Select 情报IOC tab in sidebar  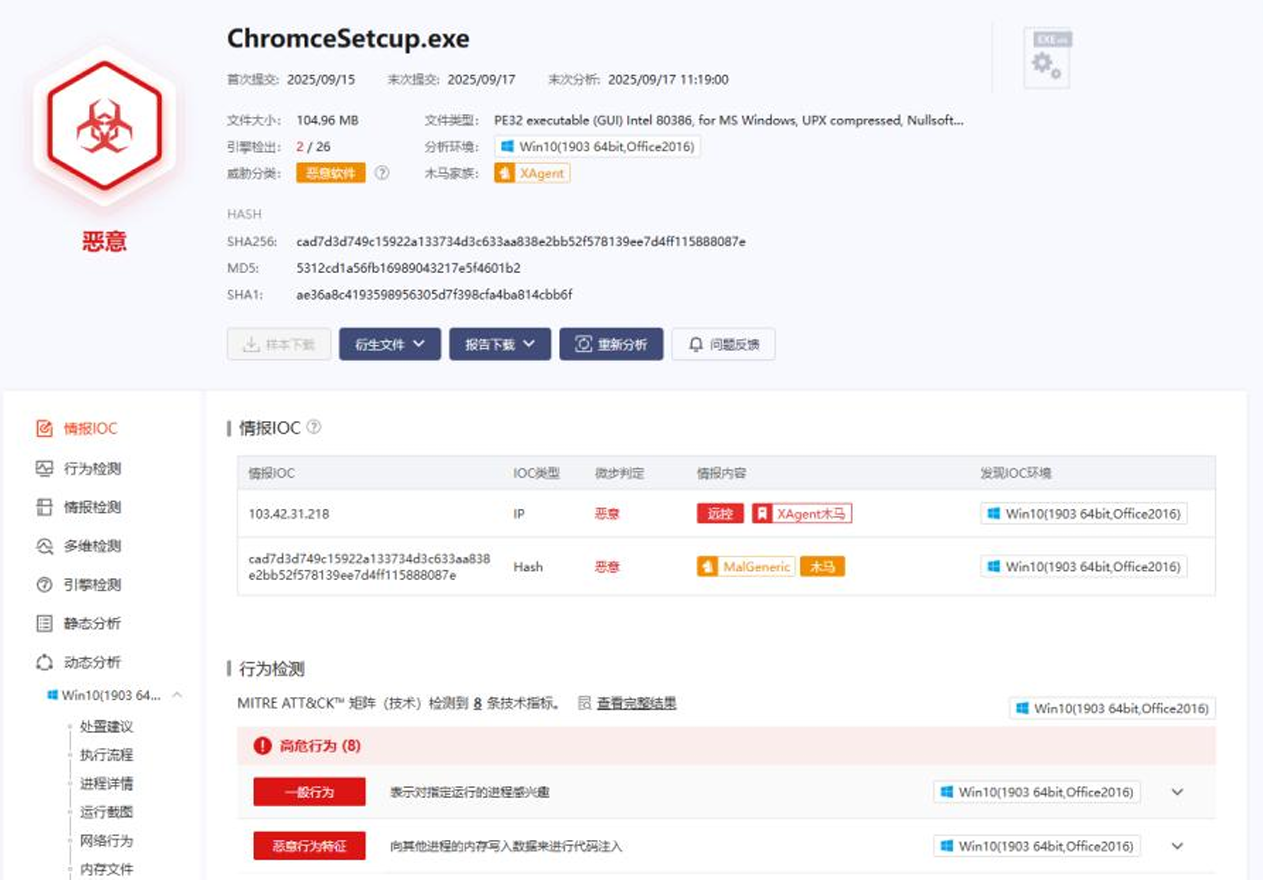pos(90,428)
